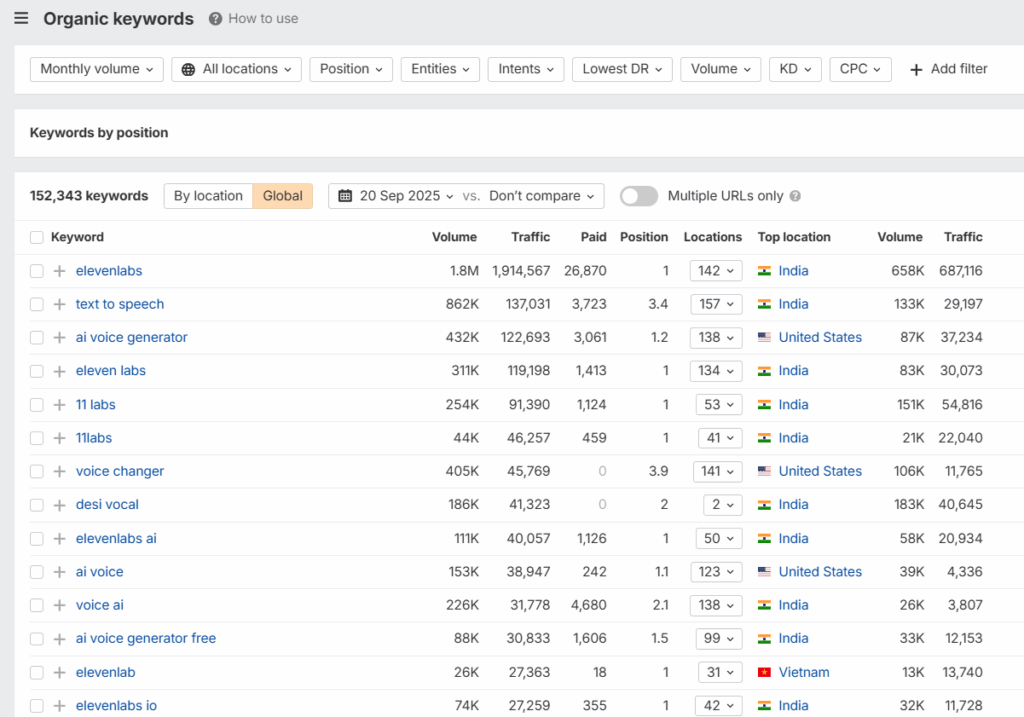Click the 152,343 keywords count
The width and height of the screenshot is (1024, 717).
pos(89,196)
